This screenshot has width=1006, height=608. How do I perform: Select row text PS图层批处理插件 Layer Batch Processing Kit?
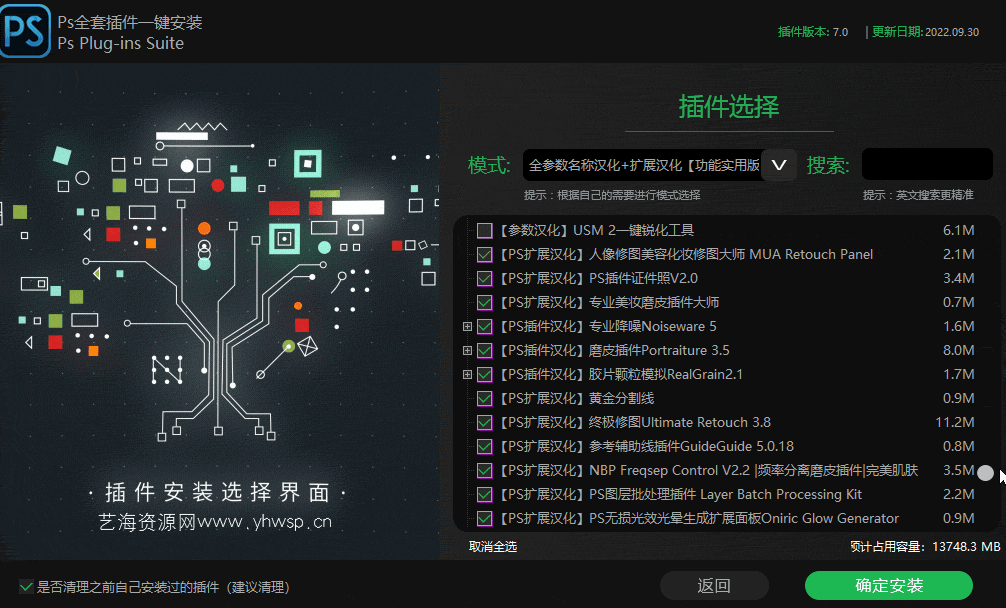(x=681, y=494)
